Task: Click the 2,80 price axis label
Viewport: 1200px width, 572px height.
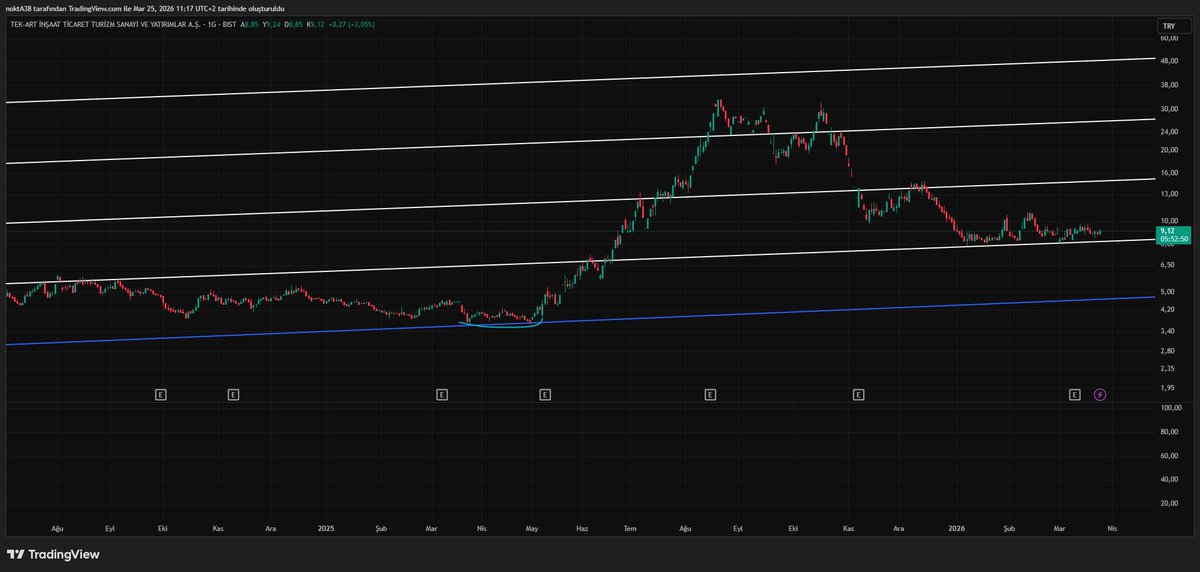Action: pos(1167,351)
